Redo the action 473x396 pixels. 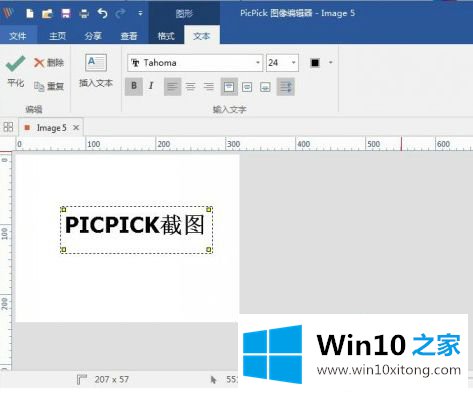(x=120, y=13)
